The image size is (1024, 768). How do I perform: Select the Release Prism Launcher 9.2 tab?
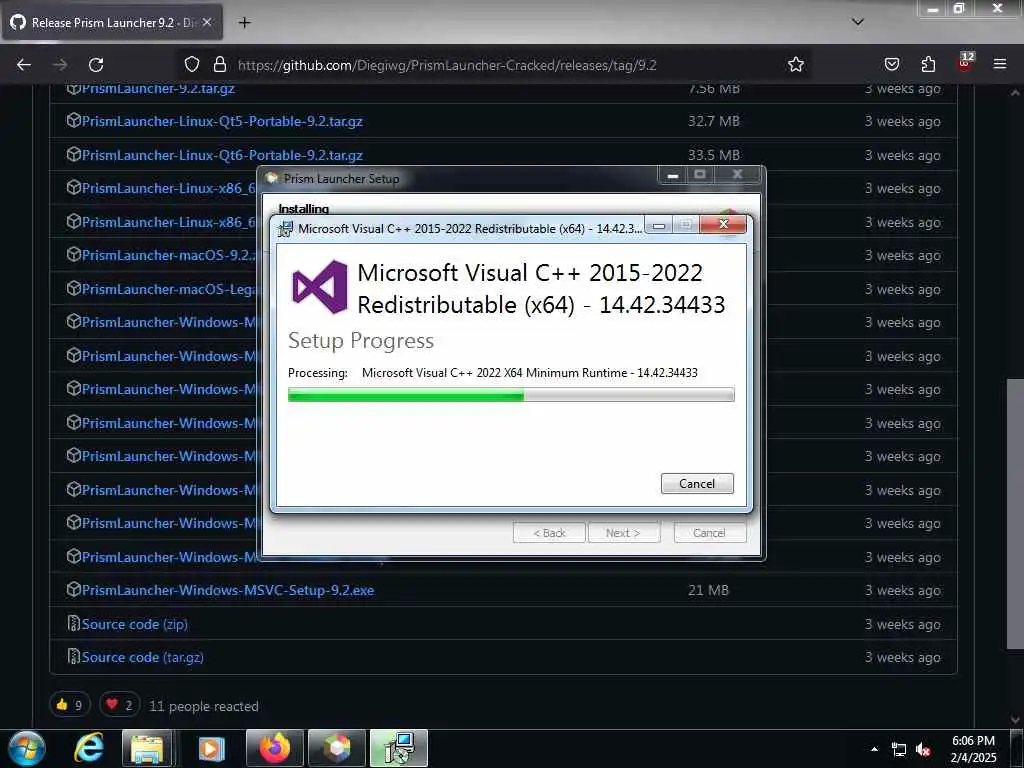(x=112, y=22)
